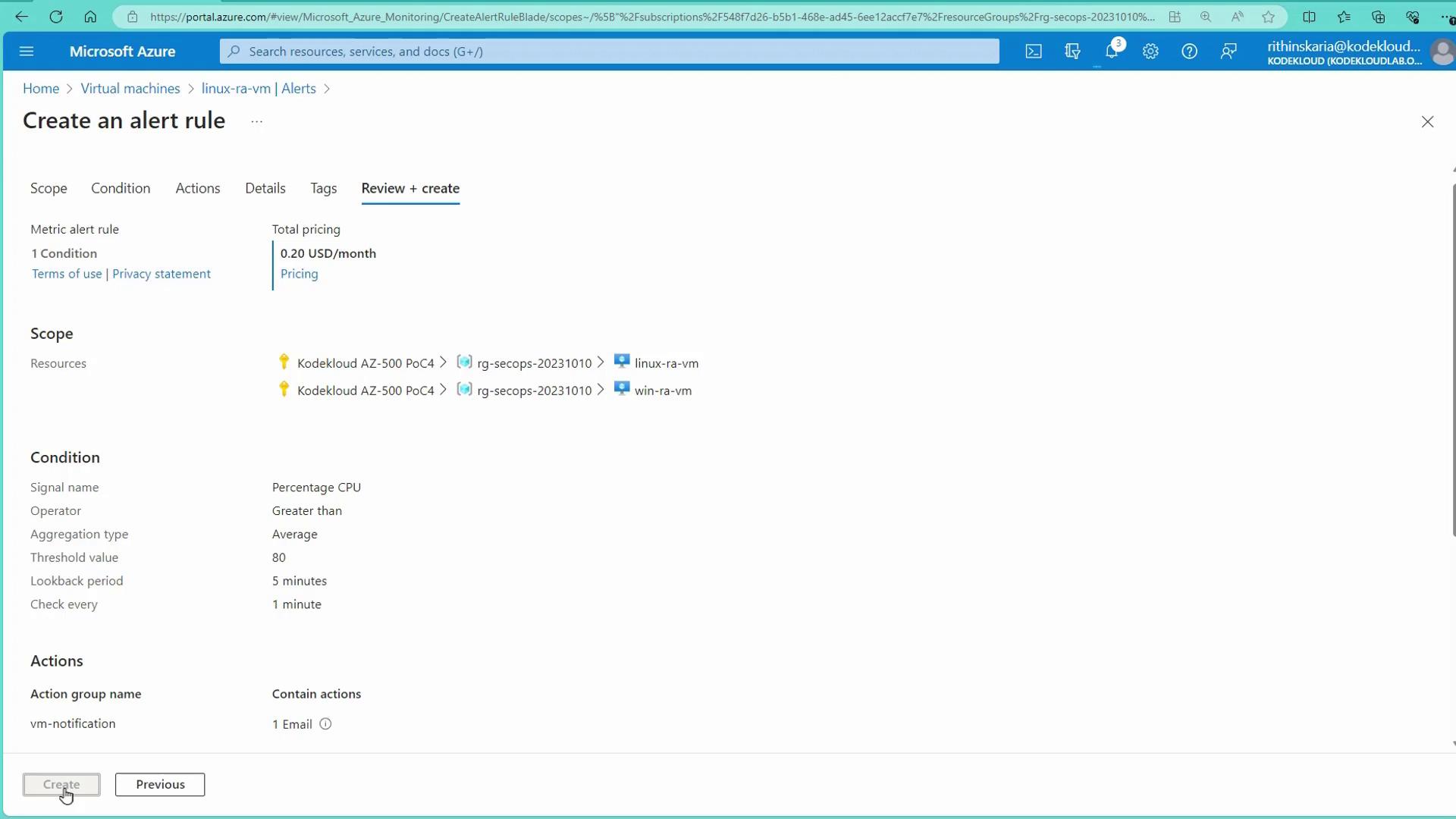The width and height of the screenshot is (1456, 819).
Task: Open the Azure Cloud Shell icon
Action: [1034, 52]
